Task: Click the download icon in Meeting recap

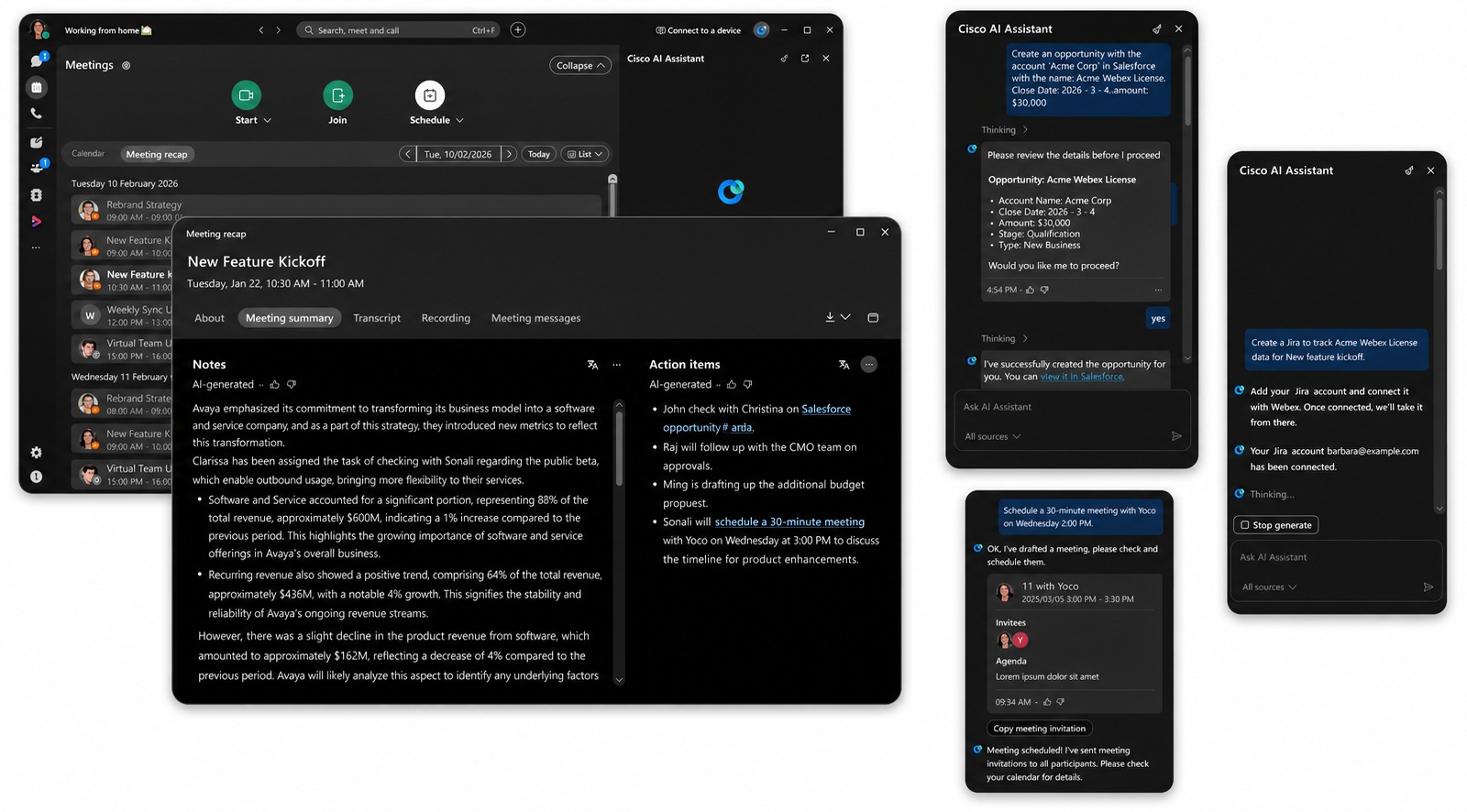Action: [830, 317]
